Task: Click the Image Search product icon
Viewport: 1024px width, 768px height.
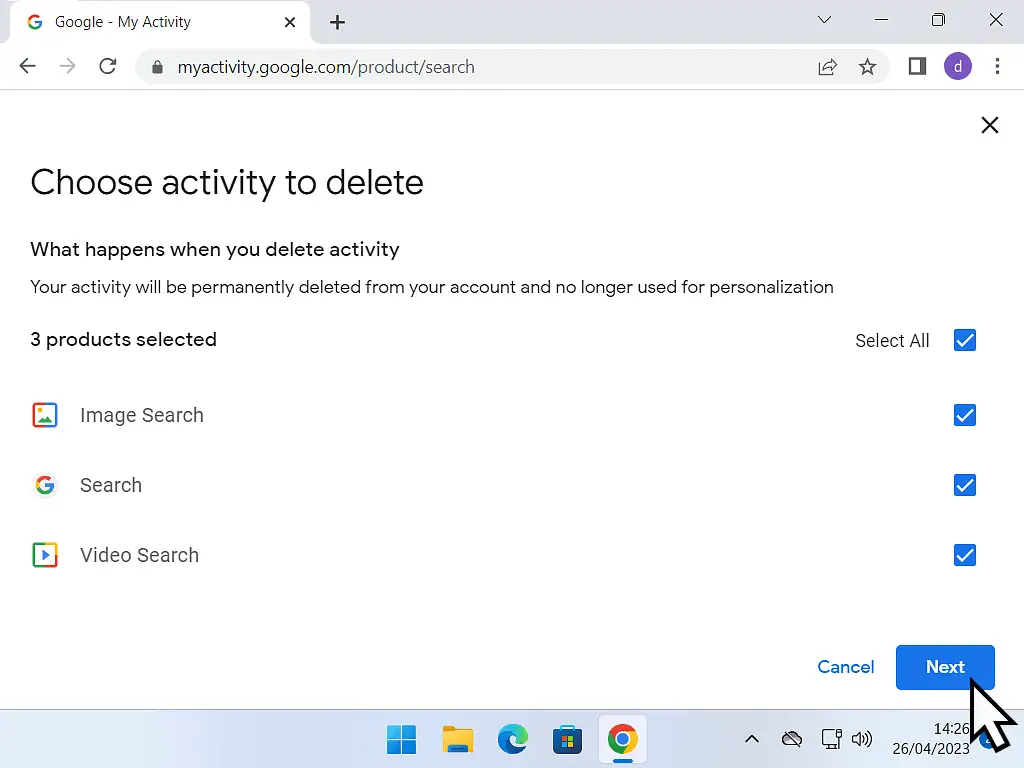Action: click(45, 414)
